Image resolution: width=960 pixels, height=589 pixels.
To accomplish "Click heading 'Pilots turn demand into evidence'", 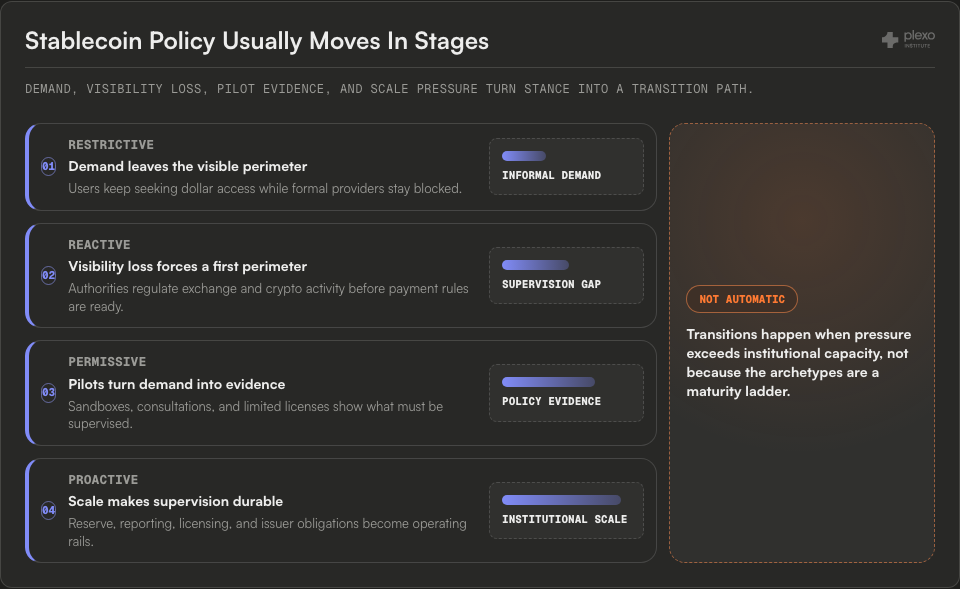I will tap(176, 385).
